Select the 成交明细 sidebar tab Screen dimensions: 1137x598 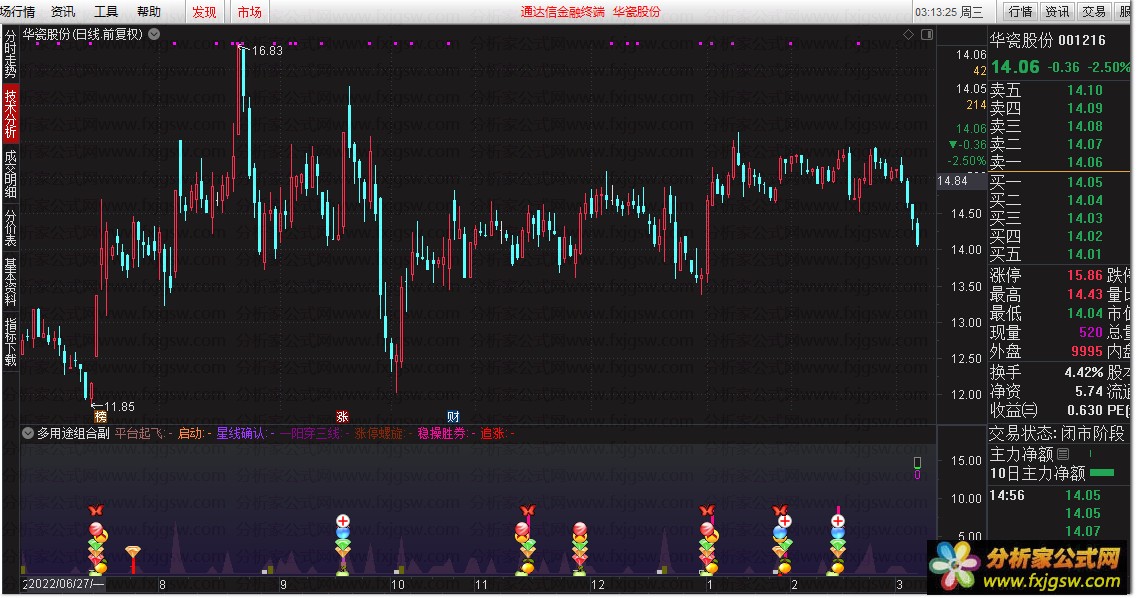(x=10, y=174)
